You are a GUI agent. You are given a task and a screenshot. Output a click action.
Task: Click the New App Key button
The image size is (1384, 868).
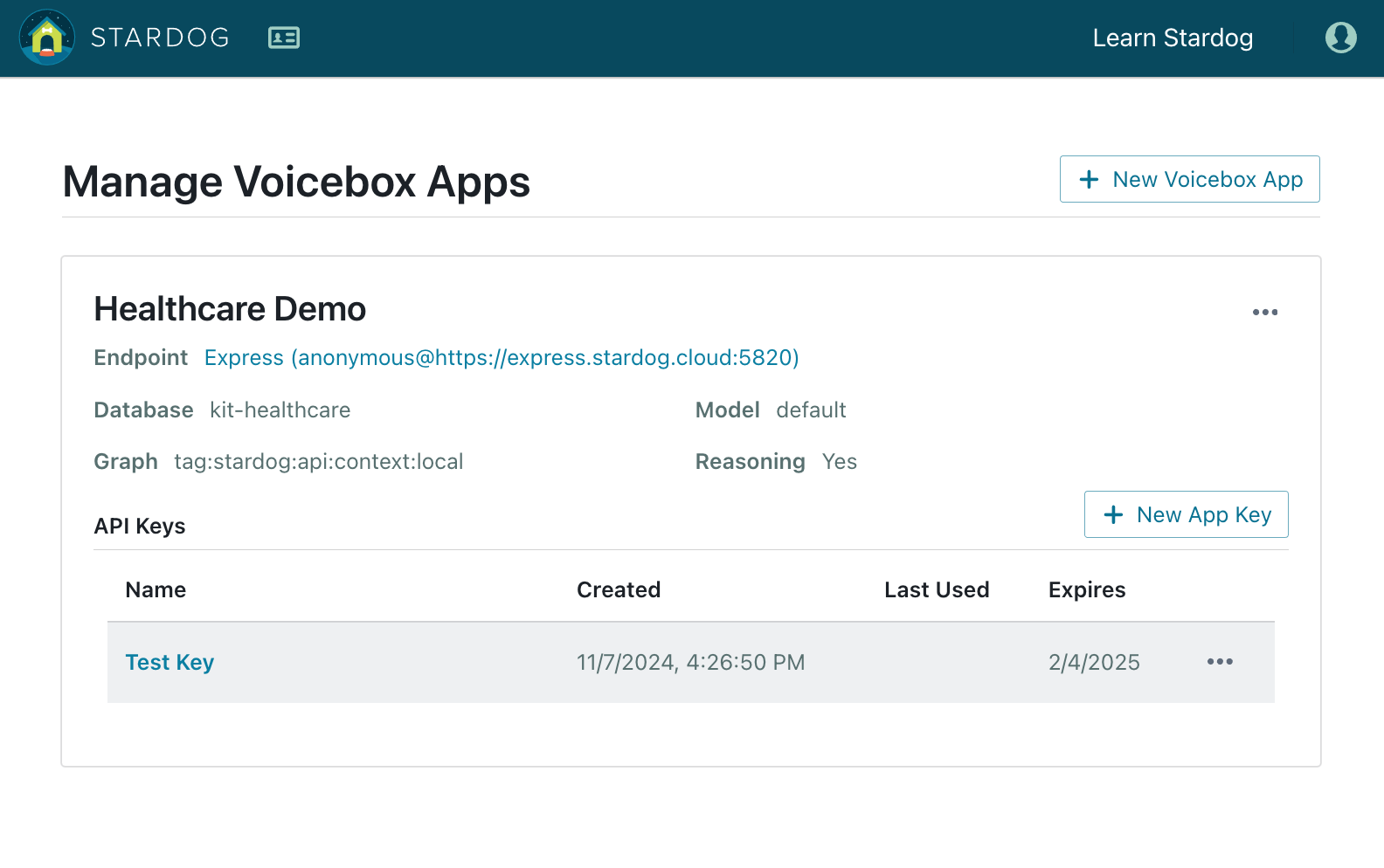(x=1187, y=514)
